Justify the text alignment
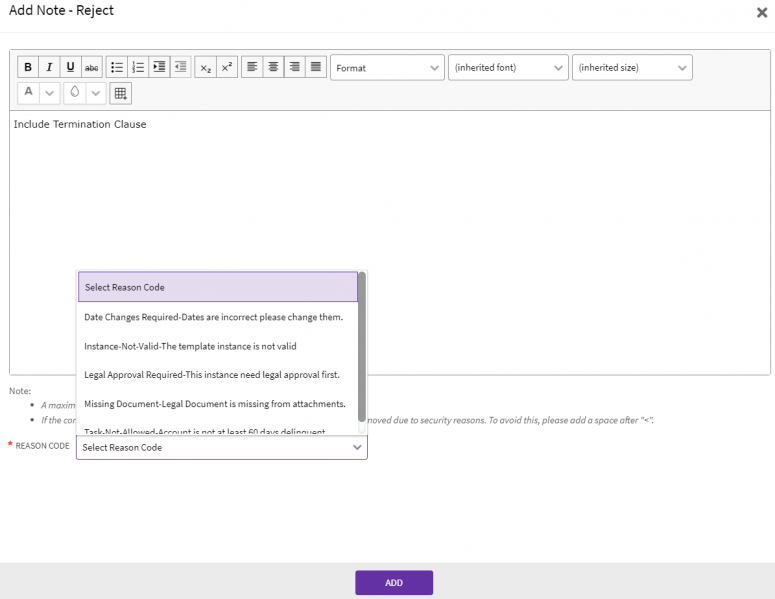 point(316,68)
